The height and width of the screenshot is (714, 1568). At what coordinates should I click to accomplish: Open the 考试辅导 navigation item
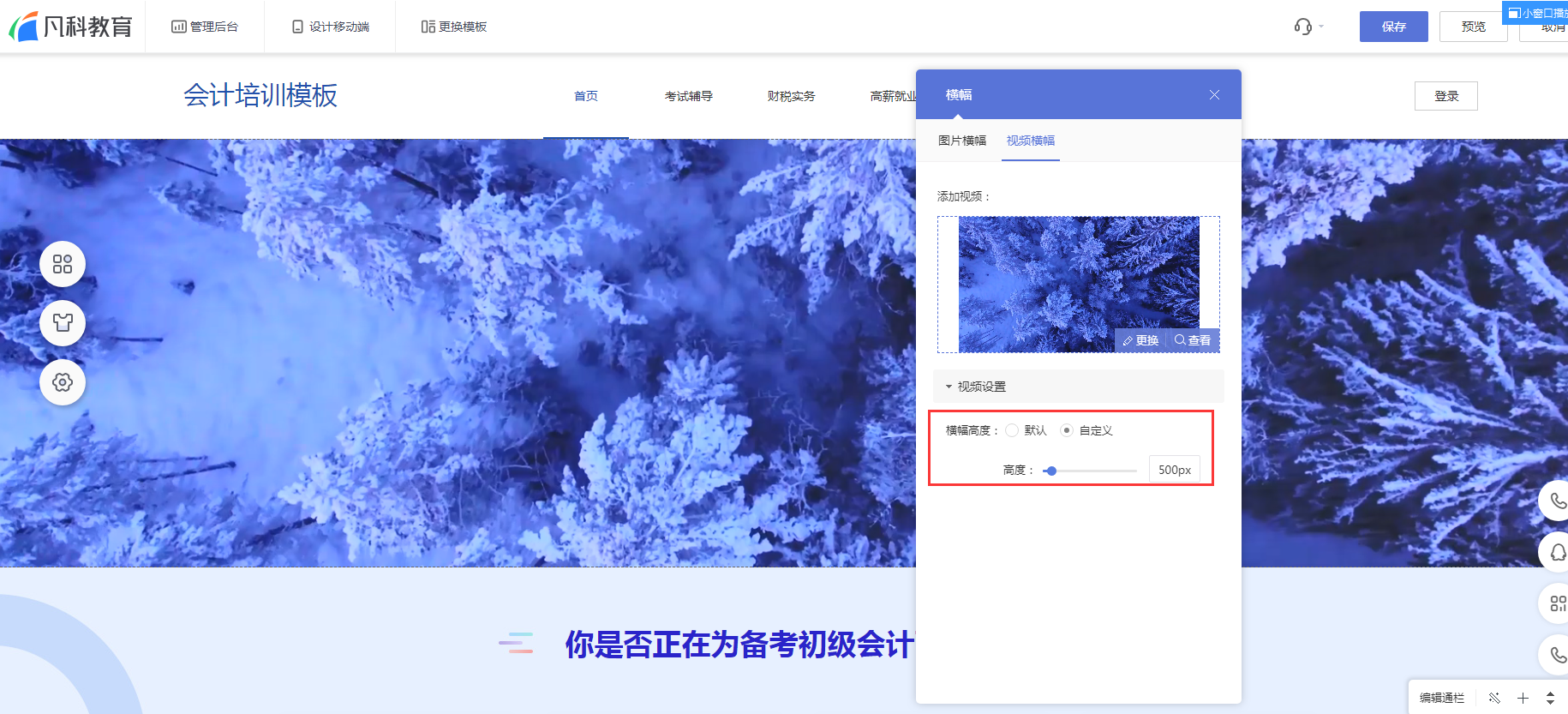pos(689,96)
